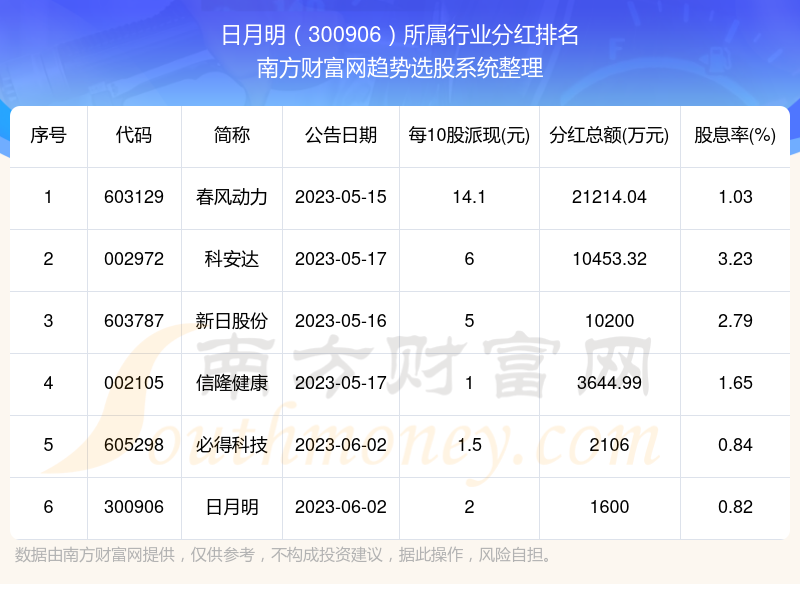Click dividend total 2106

point(609,445)
